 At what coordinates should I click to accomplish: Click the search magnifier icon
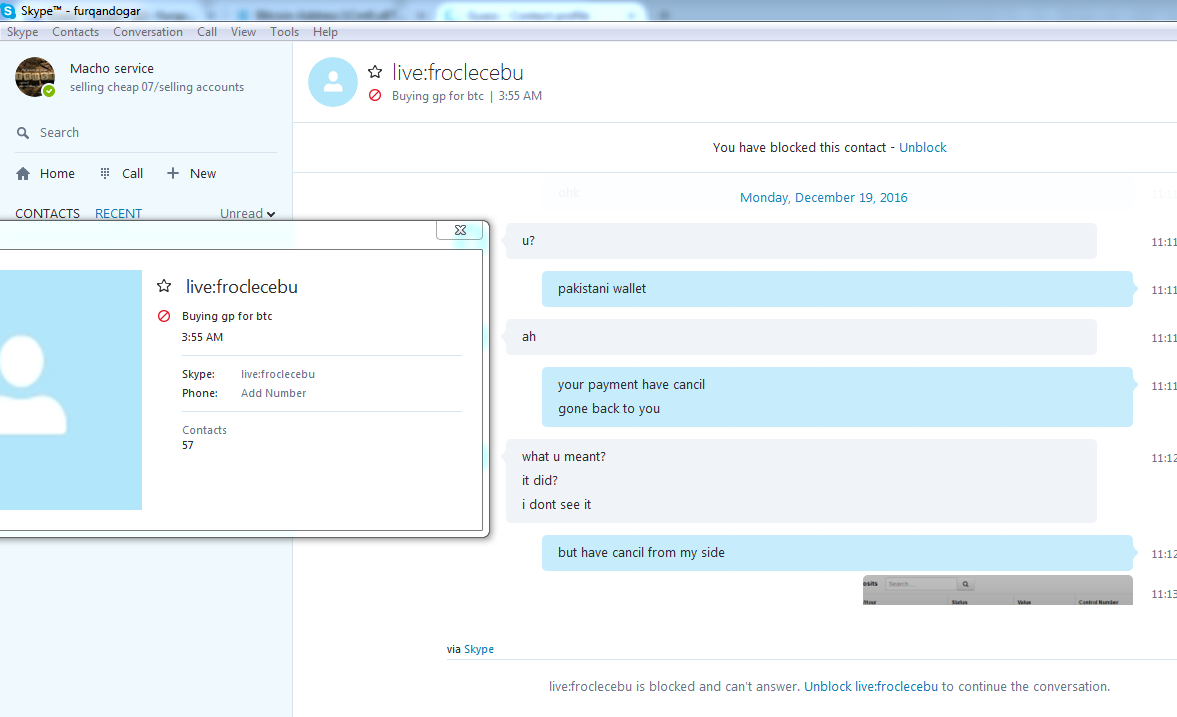(23, 133)
